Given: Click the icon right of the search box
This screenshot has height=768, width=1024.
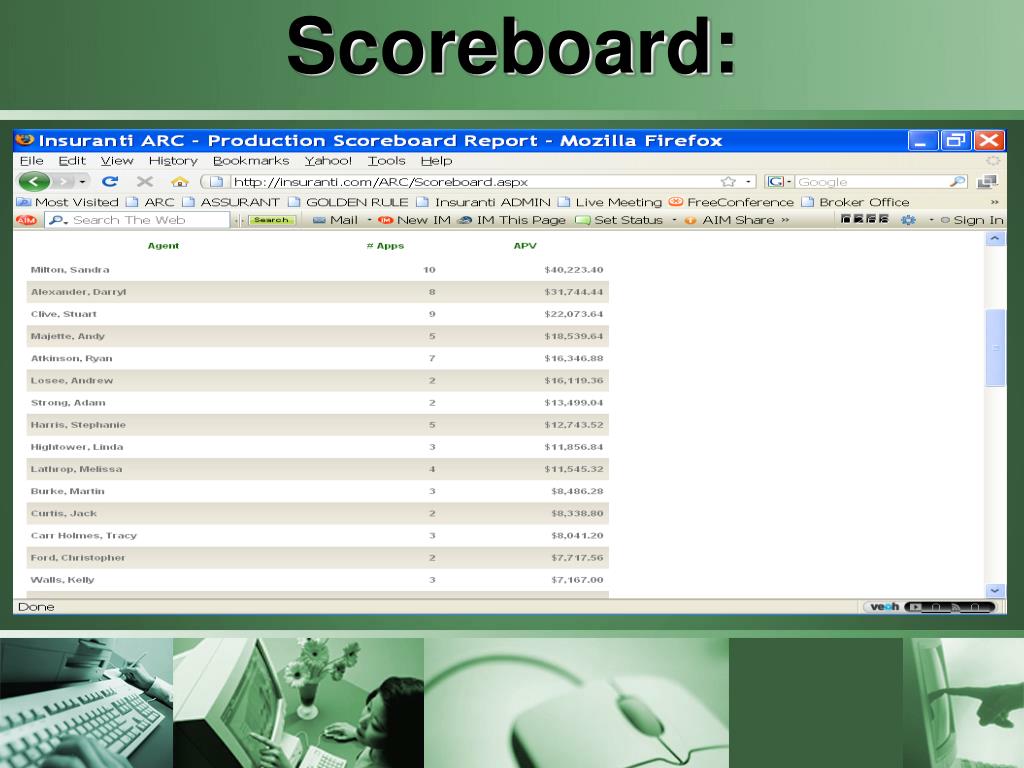Looking at the screenshot, I should (x=987, y=182).
